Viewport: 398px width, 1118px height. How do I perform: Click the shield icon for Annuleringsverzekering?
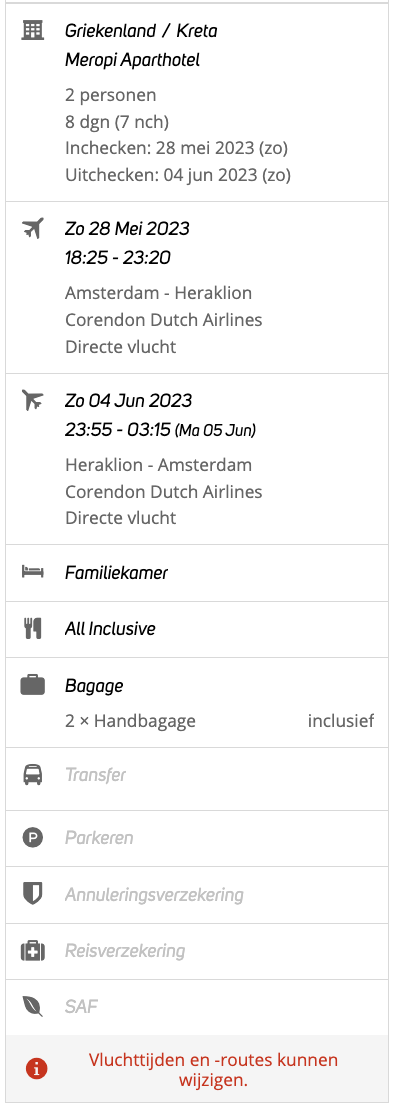pos(33,894)
